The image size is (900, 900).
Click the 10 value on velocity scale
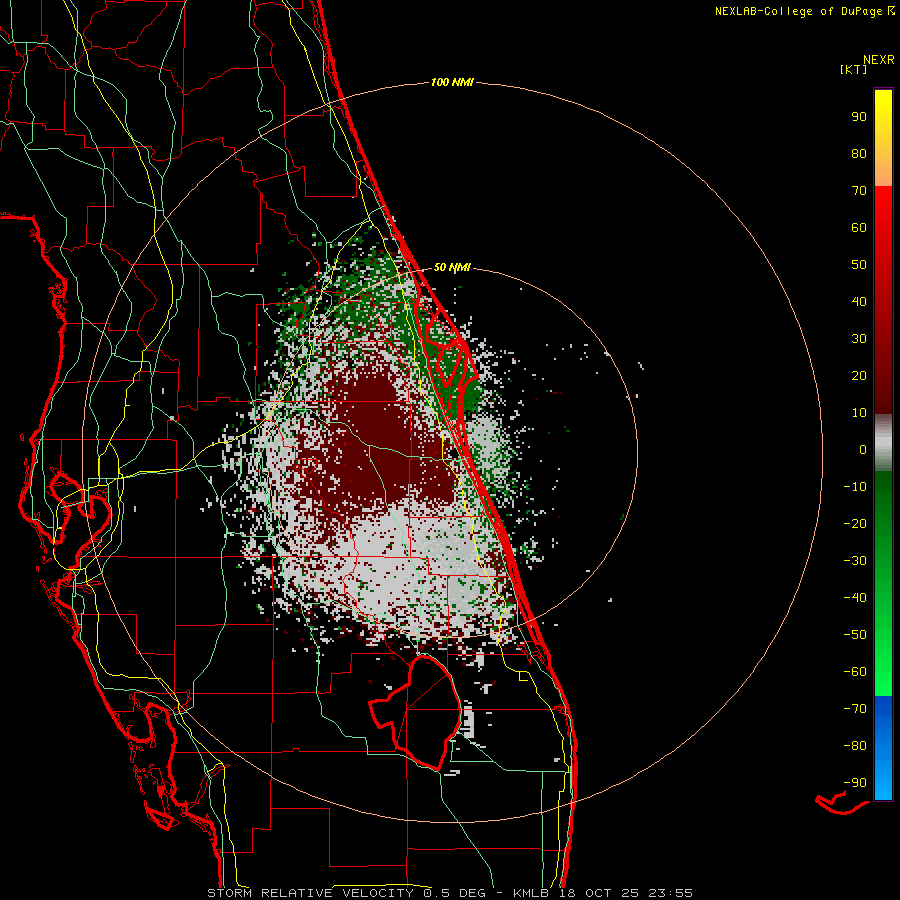point(859,413)
